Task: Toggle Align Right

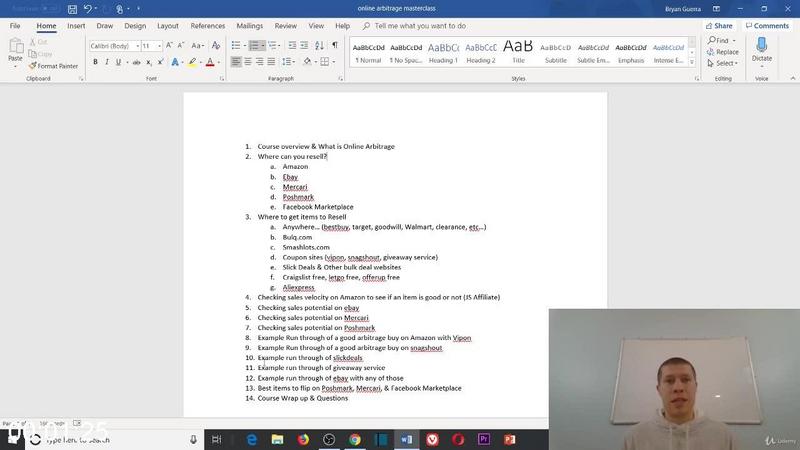Action: pos(260,62)
